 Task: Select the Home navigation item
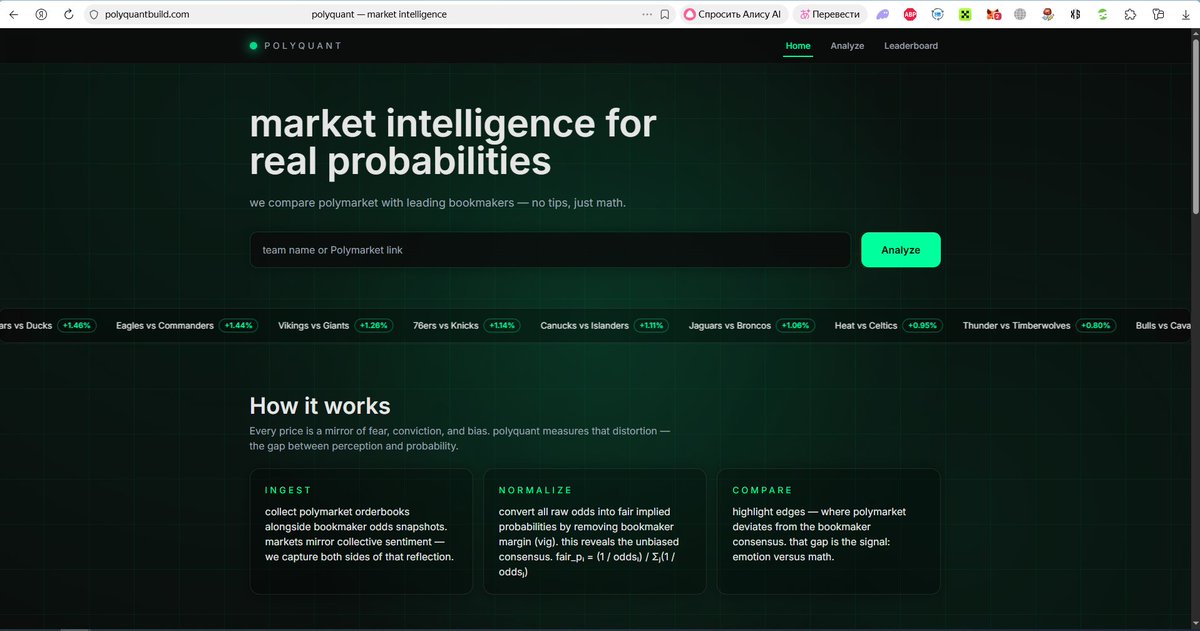point(797,45)
